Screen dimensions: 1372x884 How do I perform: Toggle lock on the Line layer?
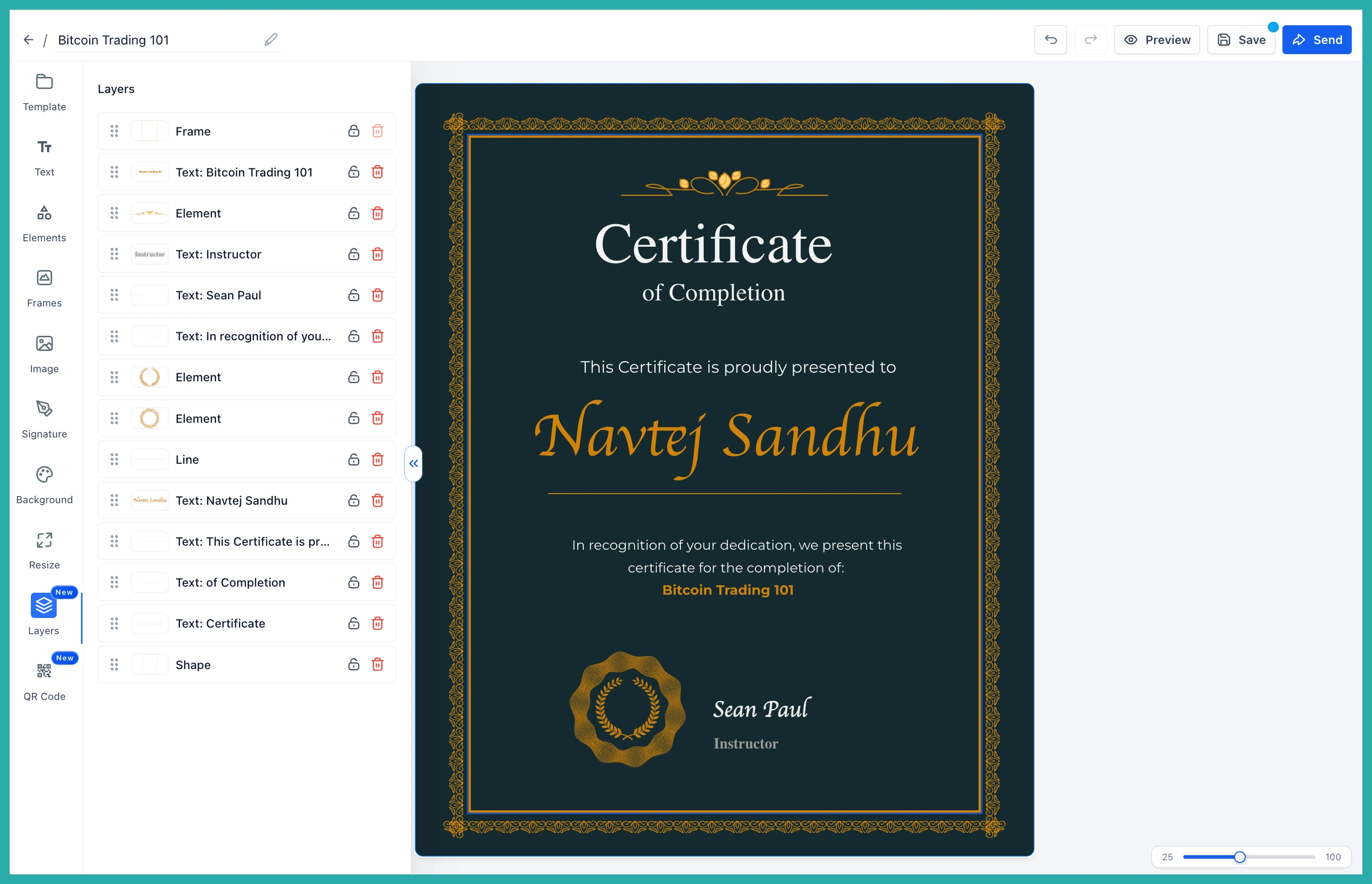coord(354,459)
